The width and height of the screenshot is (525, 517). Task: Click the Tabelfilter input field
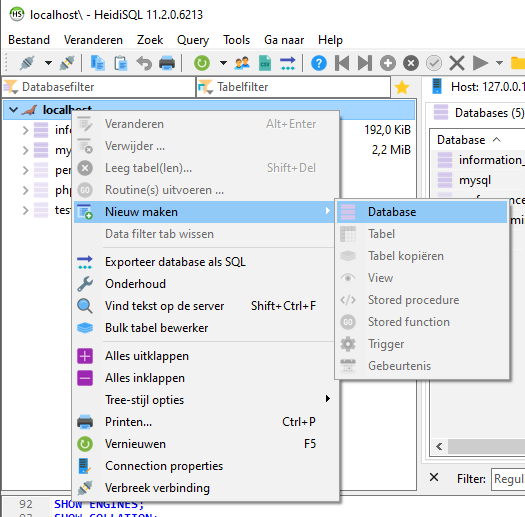293,87
